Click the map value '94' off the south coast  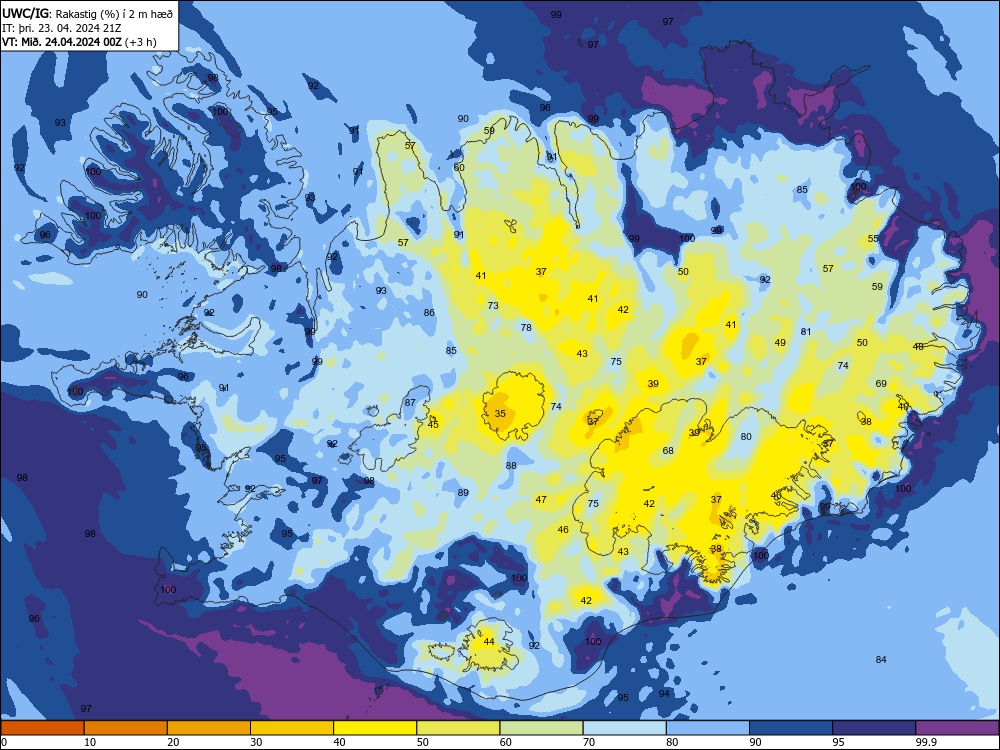tap(664, 693)
